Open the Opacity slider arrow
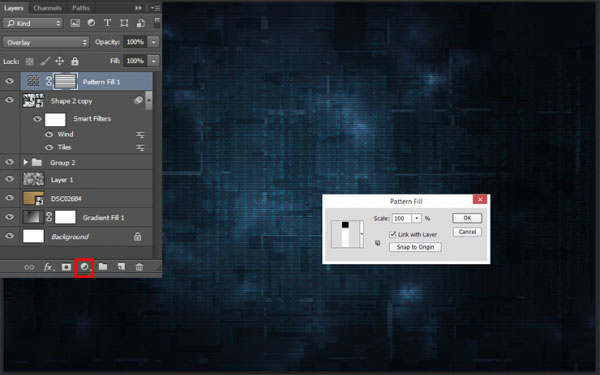This screenshot has width=600, height=375. tap(153, 42)
